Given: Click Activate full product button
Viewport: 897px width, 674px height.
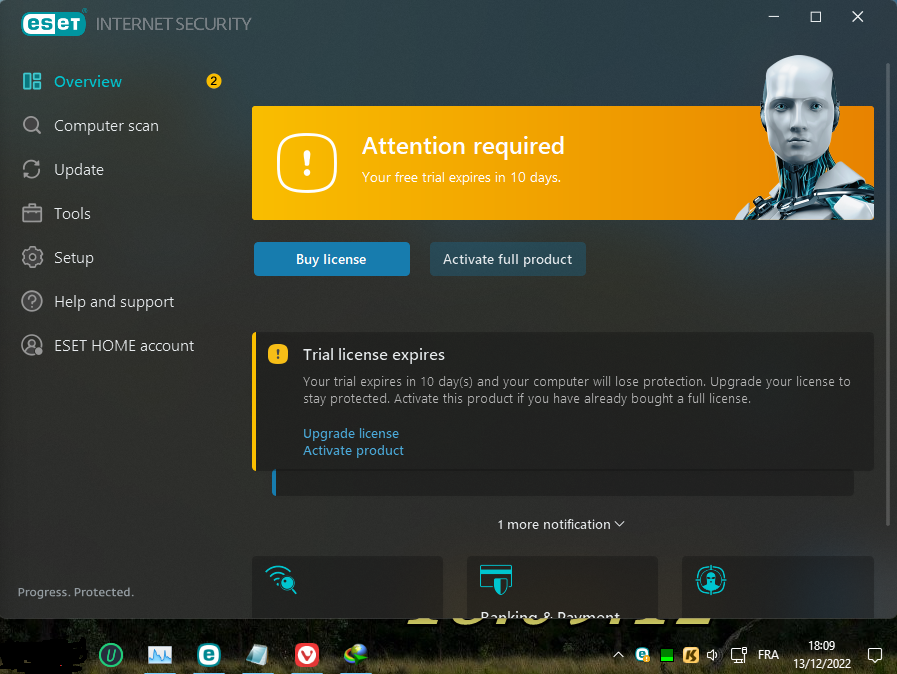Looking at the screenshot, I should coord(508,259).
